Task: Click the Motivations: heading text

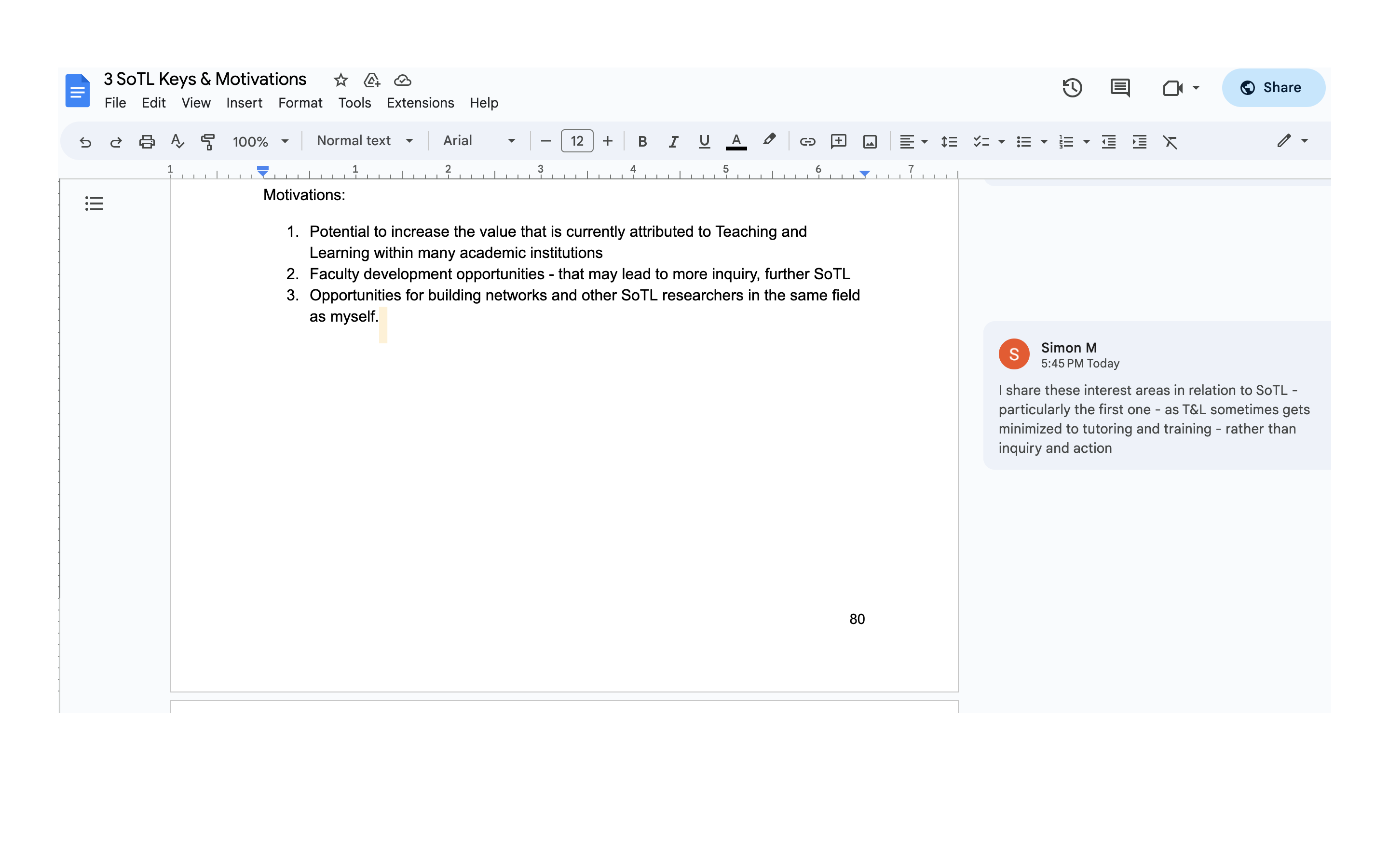Action: coord(304,195)
